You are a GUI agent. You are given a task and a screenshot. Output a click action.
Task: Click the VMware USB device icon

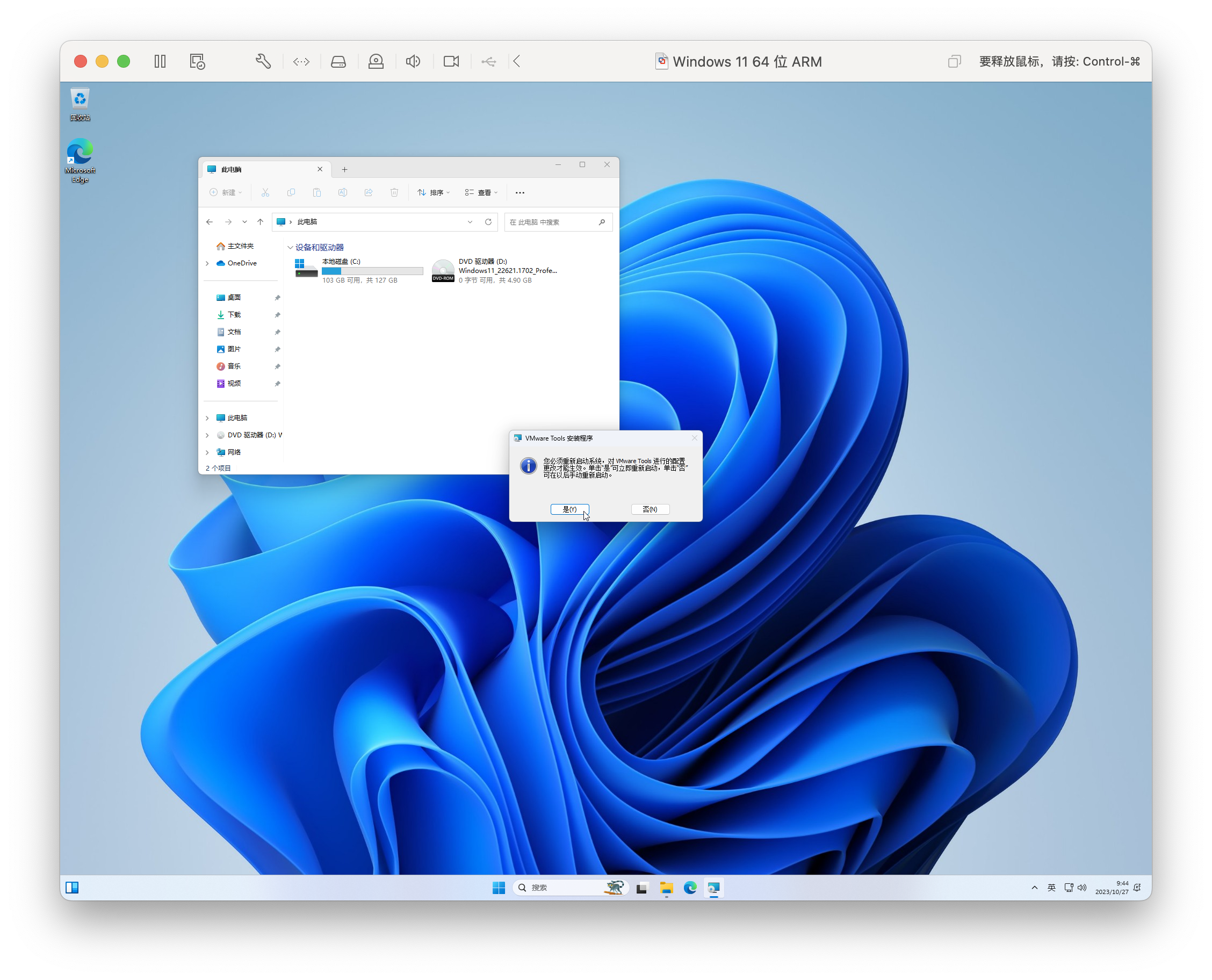[x=489, y=62]
